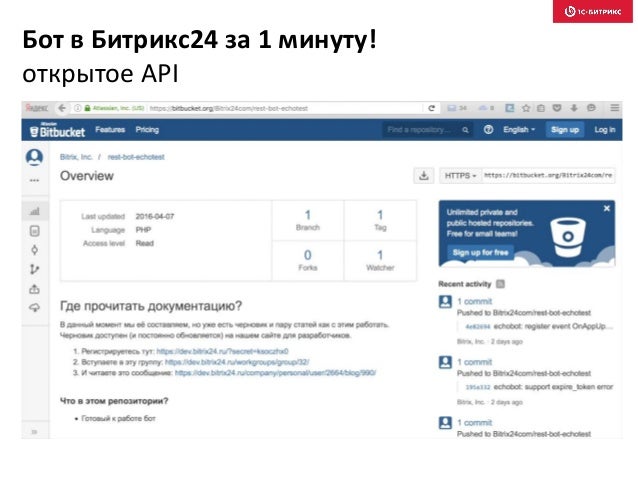Click the Sign up button

point(565,130)
